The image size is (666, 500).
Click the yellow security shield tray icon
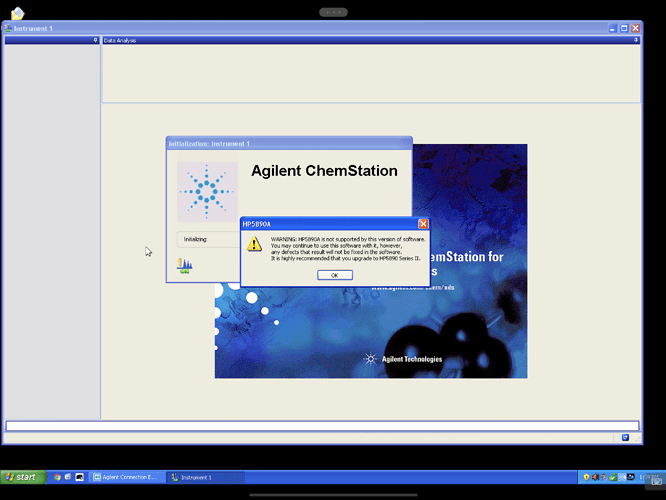click(587, 477)
